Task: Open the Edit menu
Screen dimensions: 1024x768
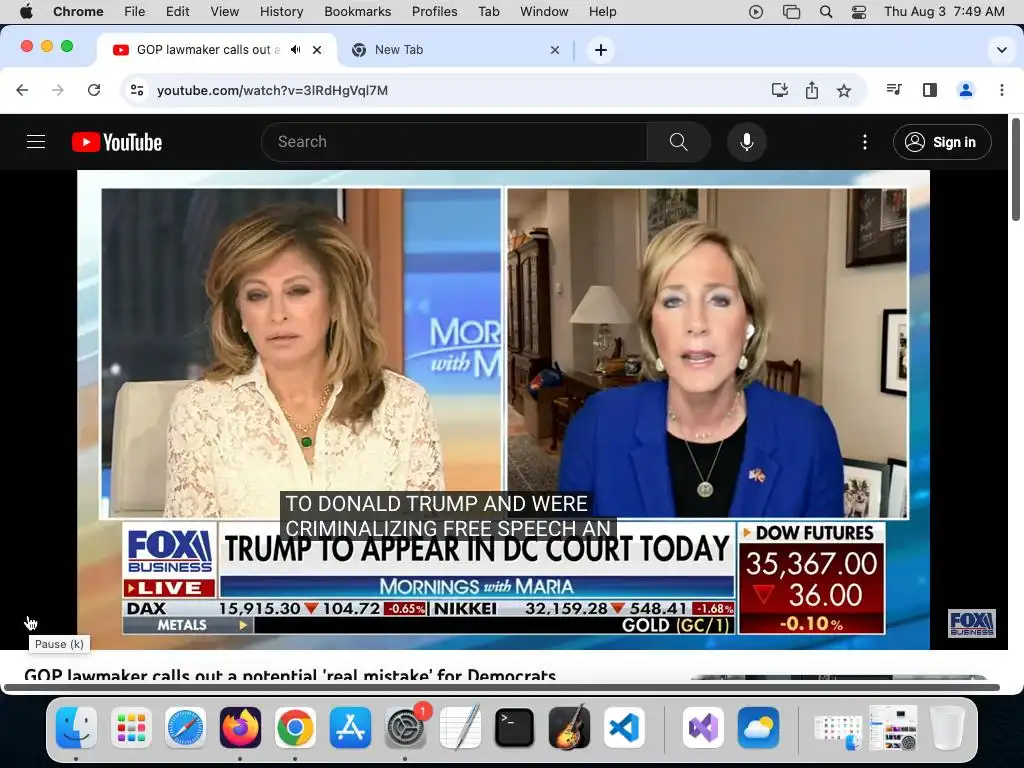Action: coord(177,11)
